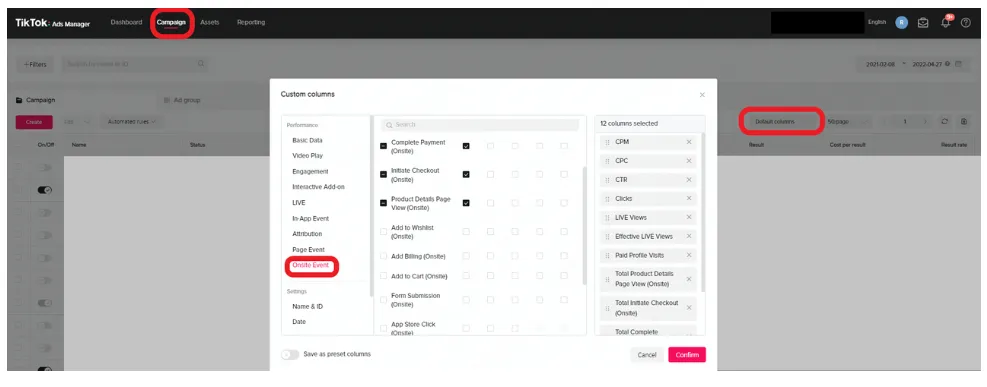Open the briefcase business center icon
The height and width of the screenshot is (387, 987).
[x=923, y=23]
